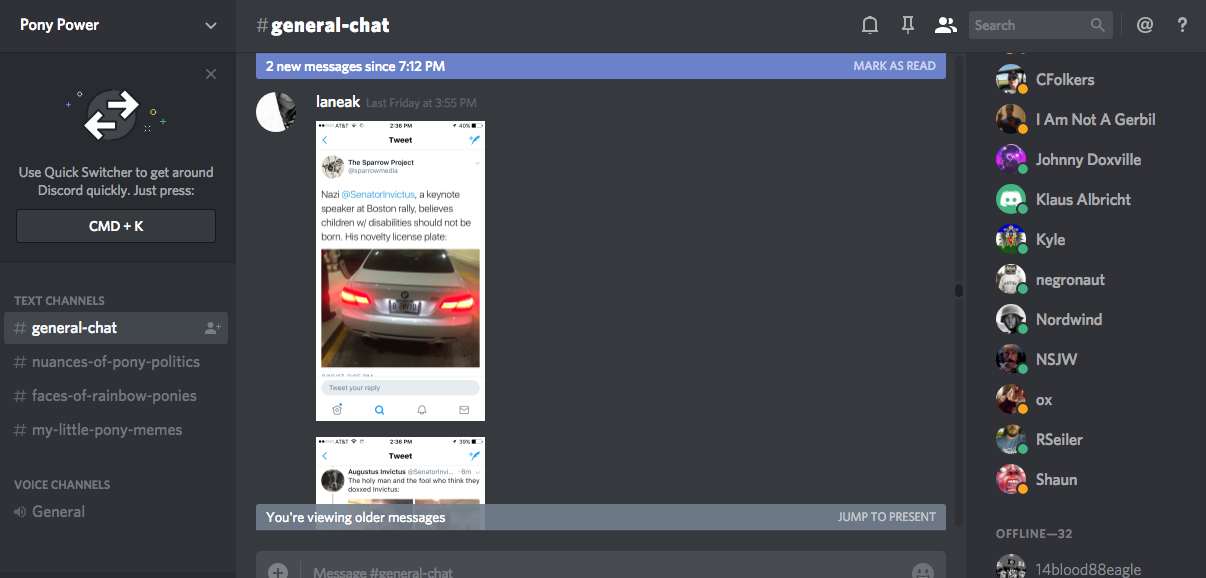Open recent mentions @ icon
This screenshot has height=578, width=1206.
pyautogui.click(x=1145, y=25)
